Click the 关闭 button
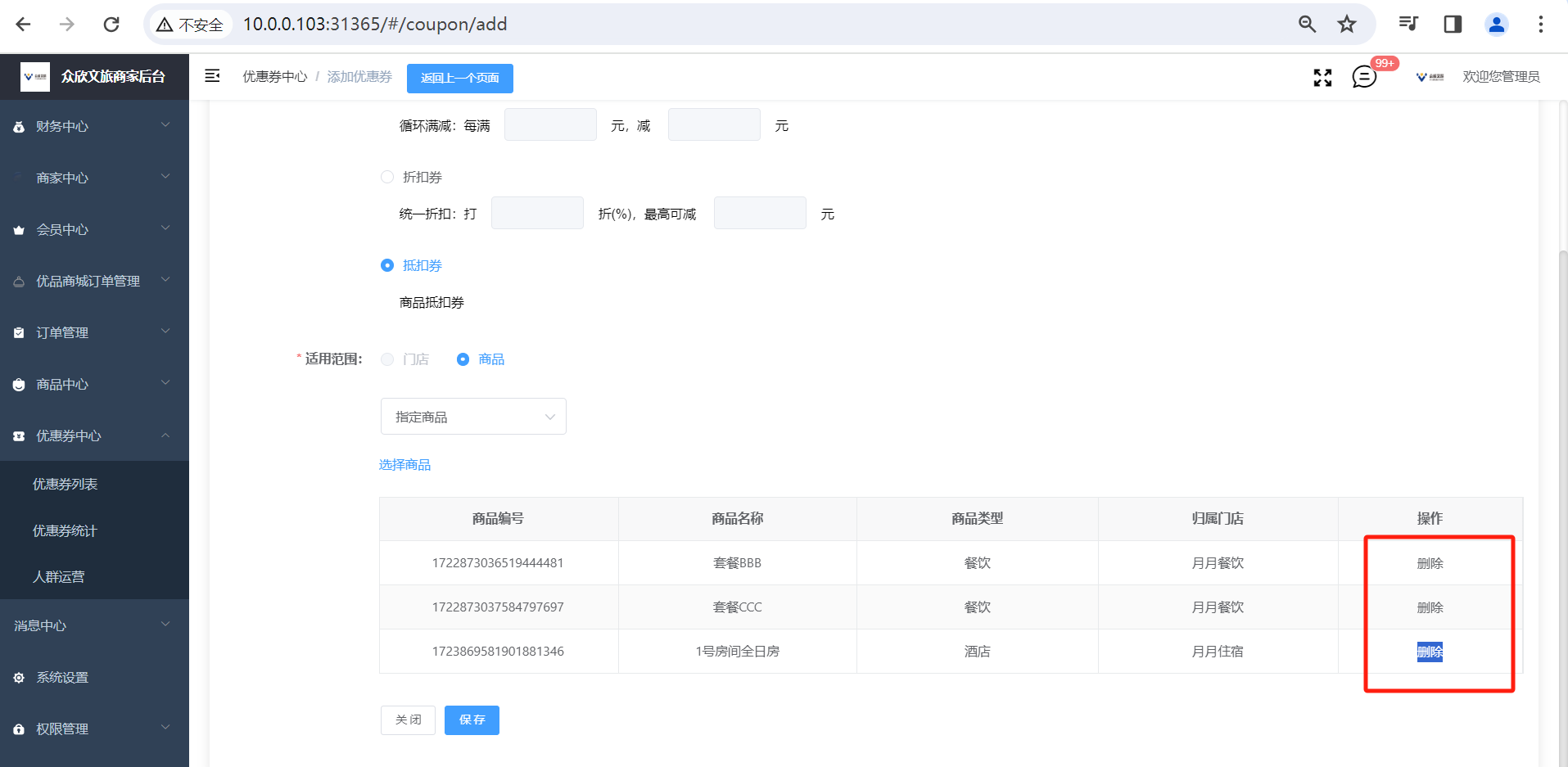Screen dimensions: 1568x767 point(408,720)
